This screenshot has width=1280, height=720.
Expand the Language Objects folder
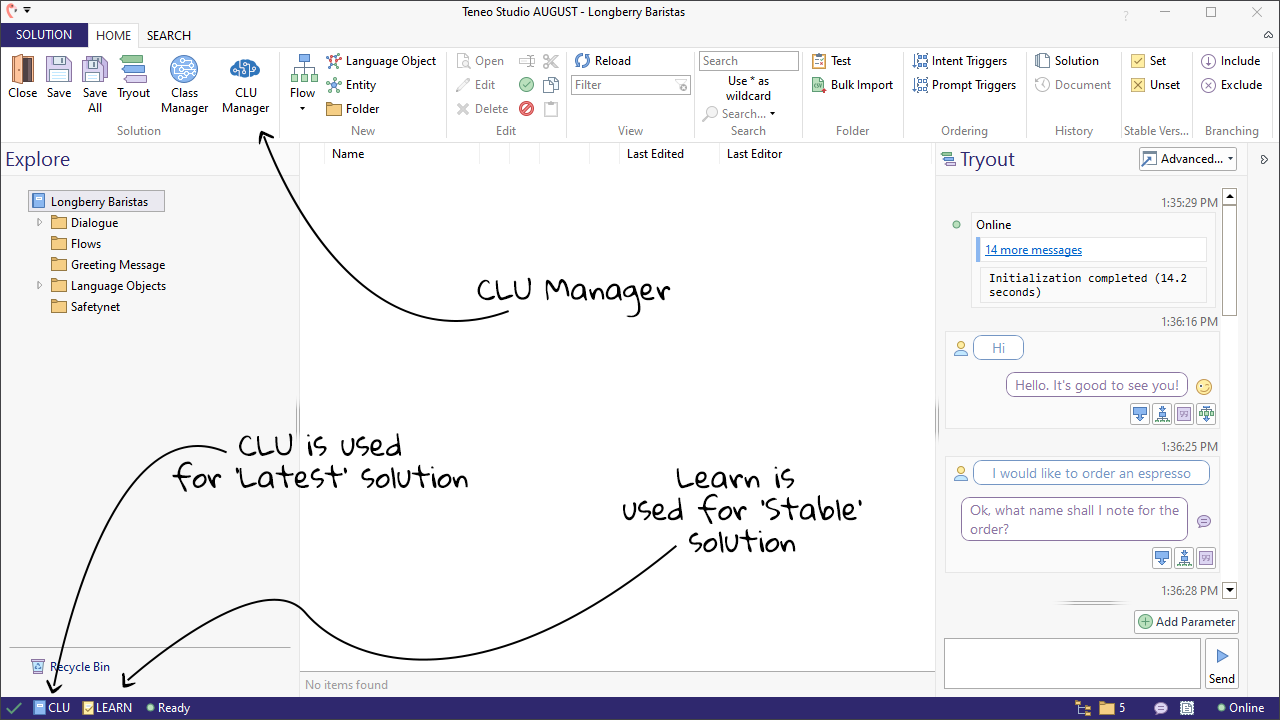coord(40,285)
